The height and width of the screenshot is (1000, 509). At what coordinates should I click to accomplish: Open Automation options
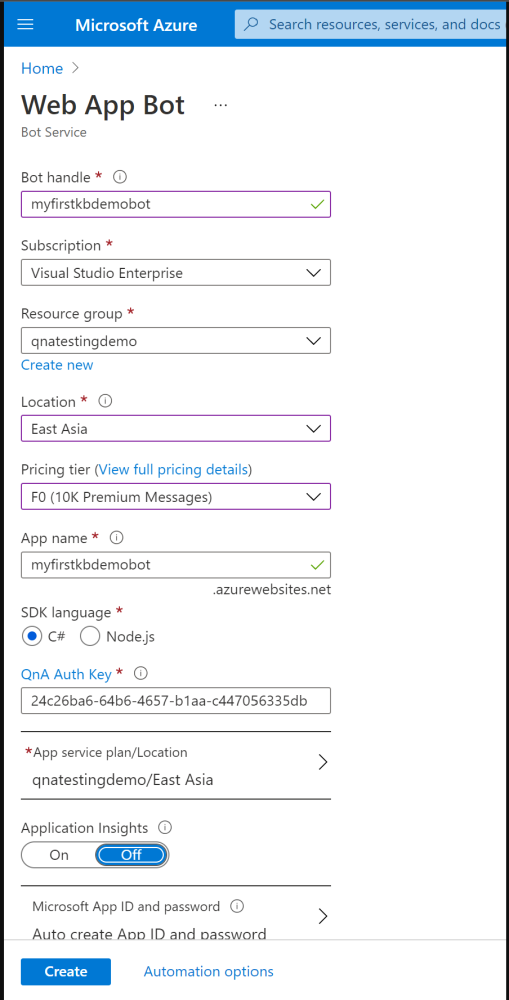pyautogui.click(x=209, y=971)
